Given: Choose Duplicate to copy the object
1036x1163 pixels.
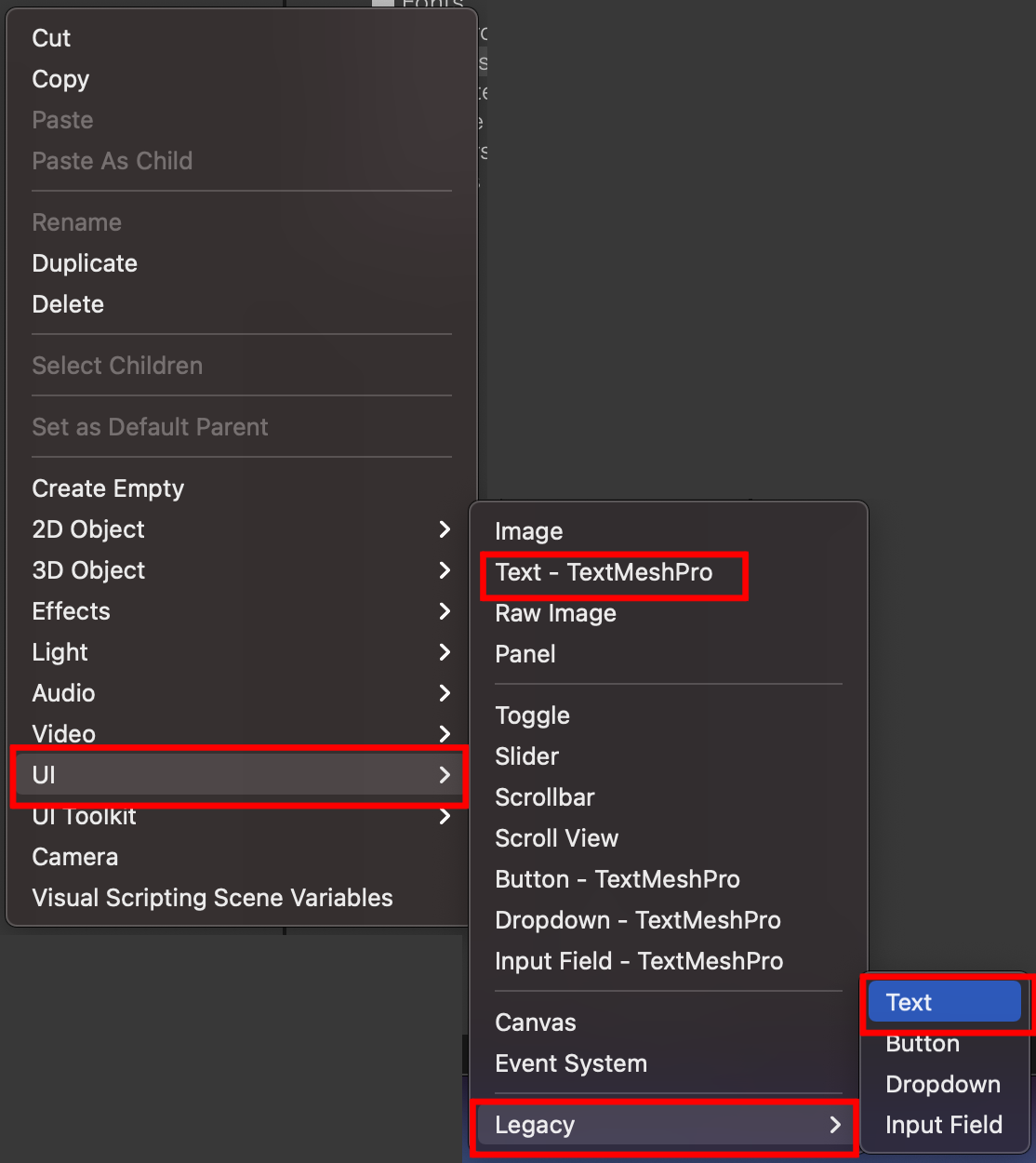Looking at the screenshot, I should (x=85, y=263).
